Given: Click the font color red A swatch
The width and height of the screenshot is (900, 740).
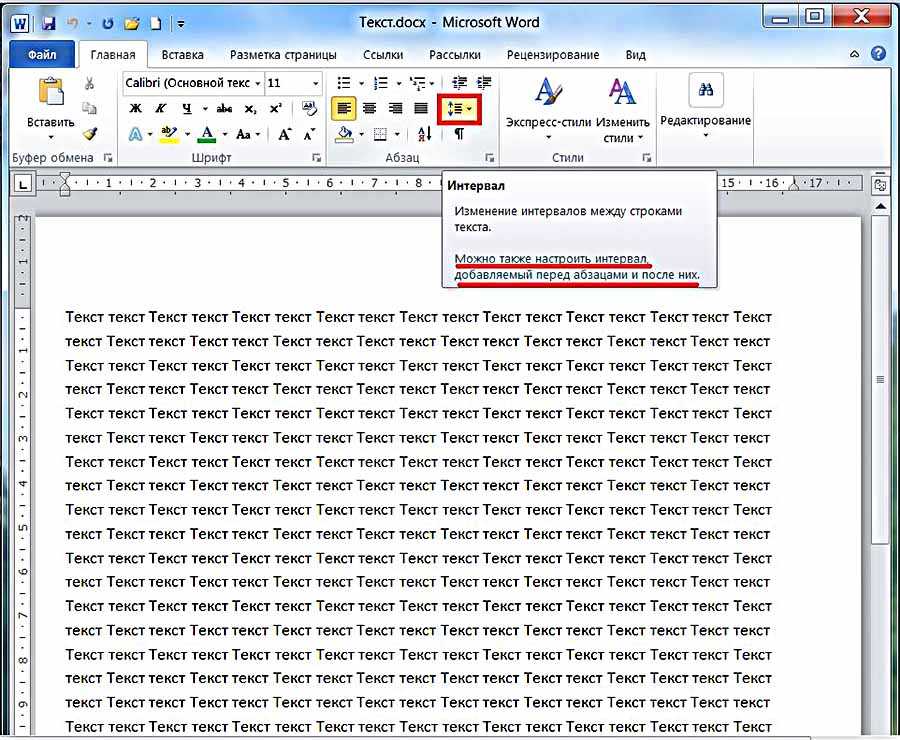Looking at the screenshot, I should coord(207,133).
